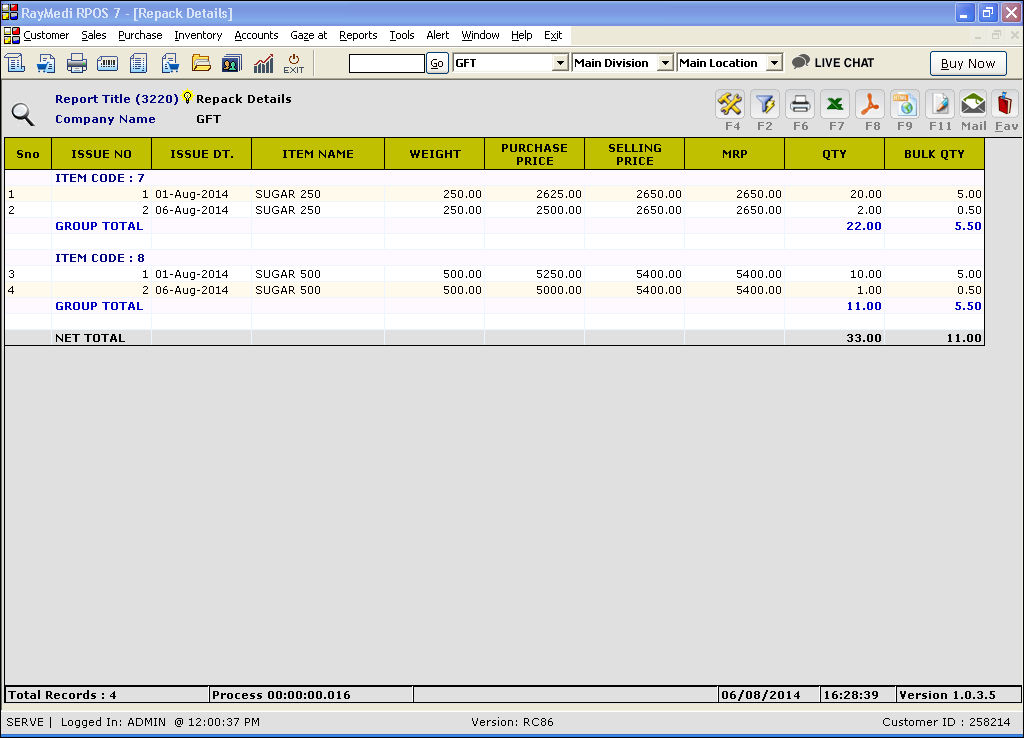The image size is (1024, 738).
Task: Add the report to favorites with Fav
Action: pyautogui.click(x=1006, y=104)
